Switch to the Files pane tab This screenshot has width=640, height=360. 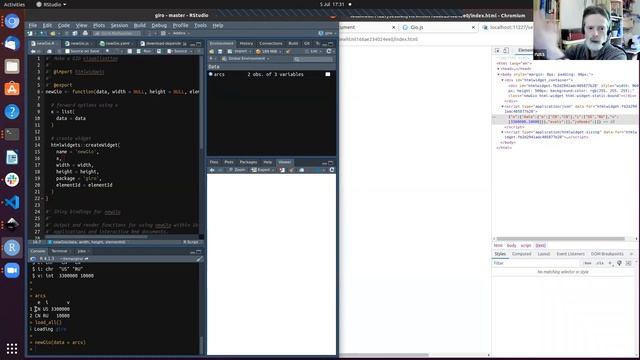tap(214, 162)
